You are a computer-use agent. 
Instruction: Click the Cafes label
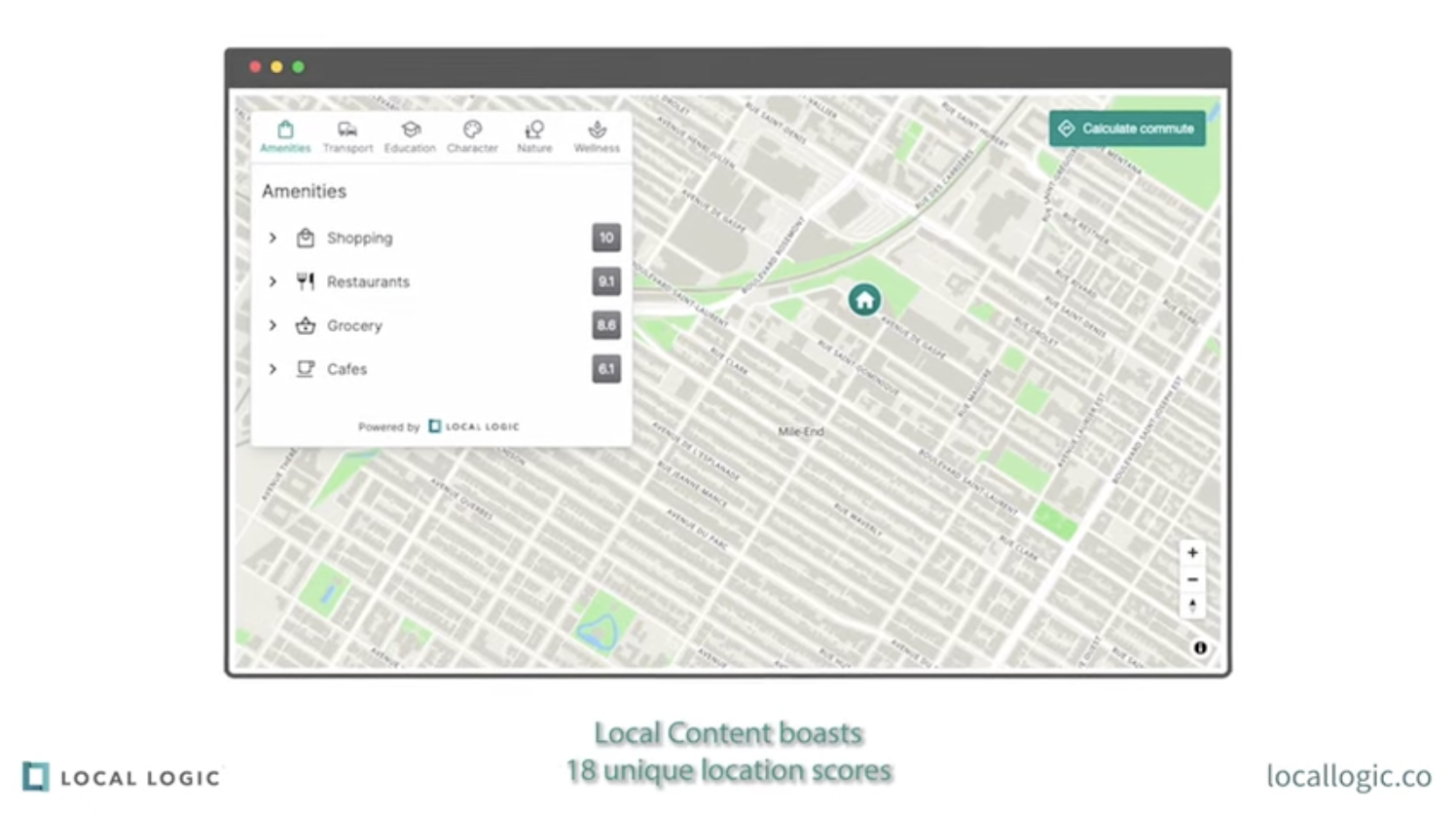coord(346,369)
